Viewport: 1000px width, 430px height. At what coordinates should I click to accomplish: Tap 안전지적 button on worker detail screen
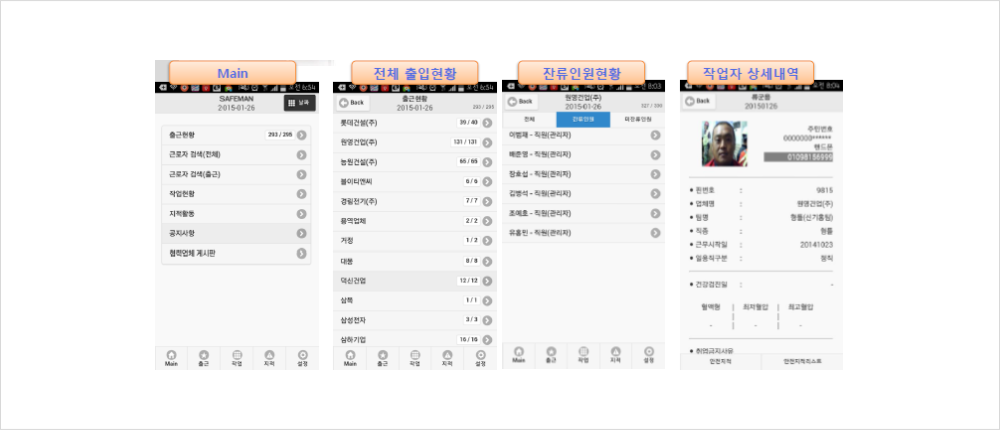(x=721, y=361)
